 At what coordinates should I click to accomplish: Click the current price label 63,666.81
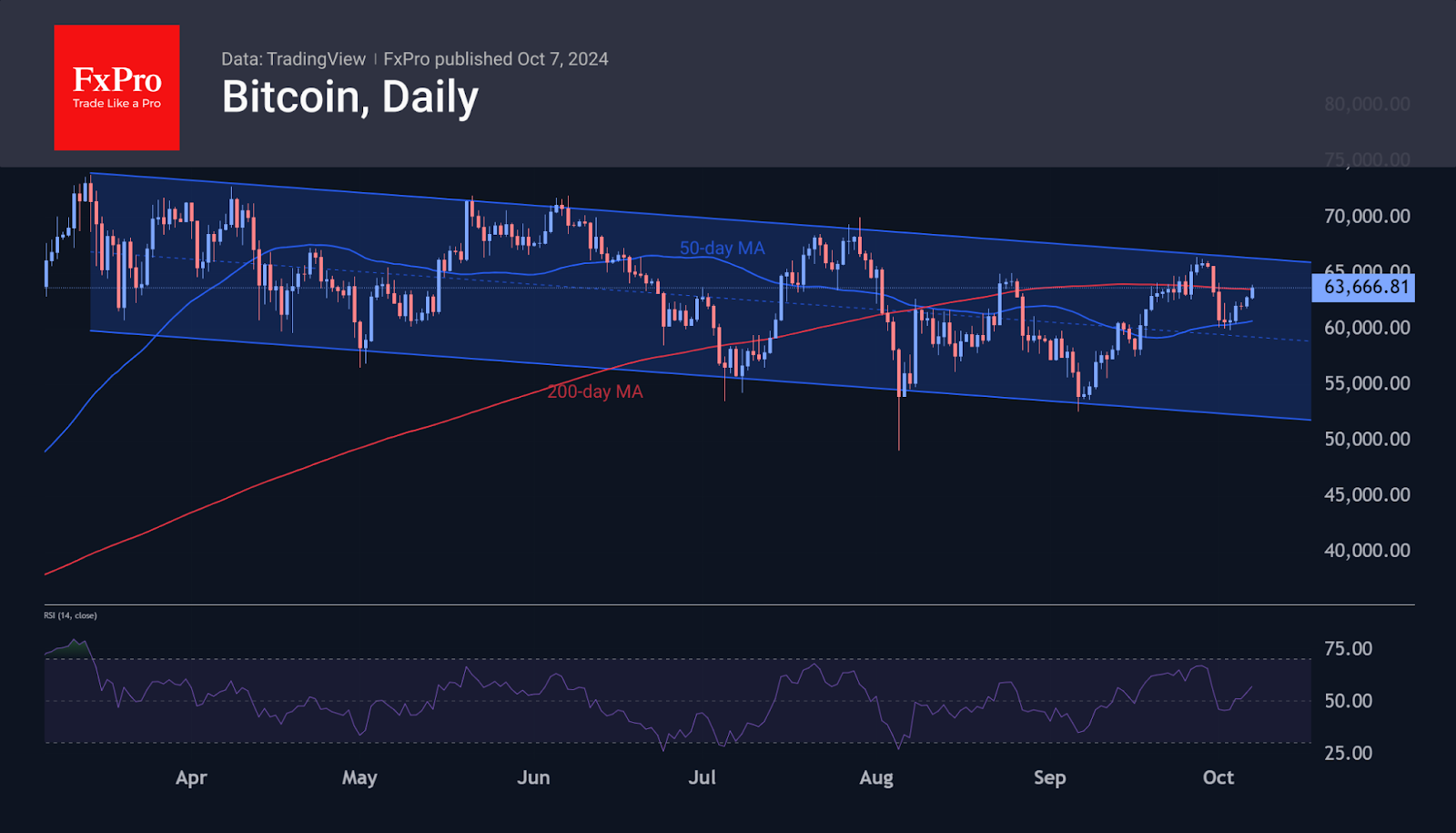(1363, 288)
